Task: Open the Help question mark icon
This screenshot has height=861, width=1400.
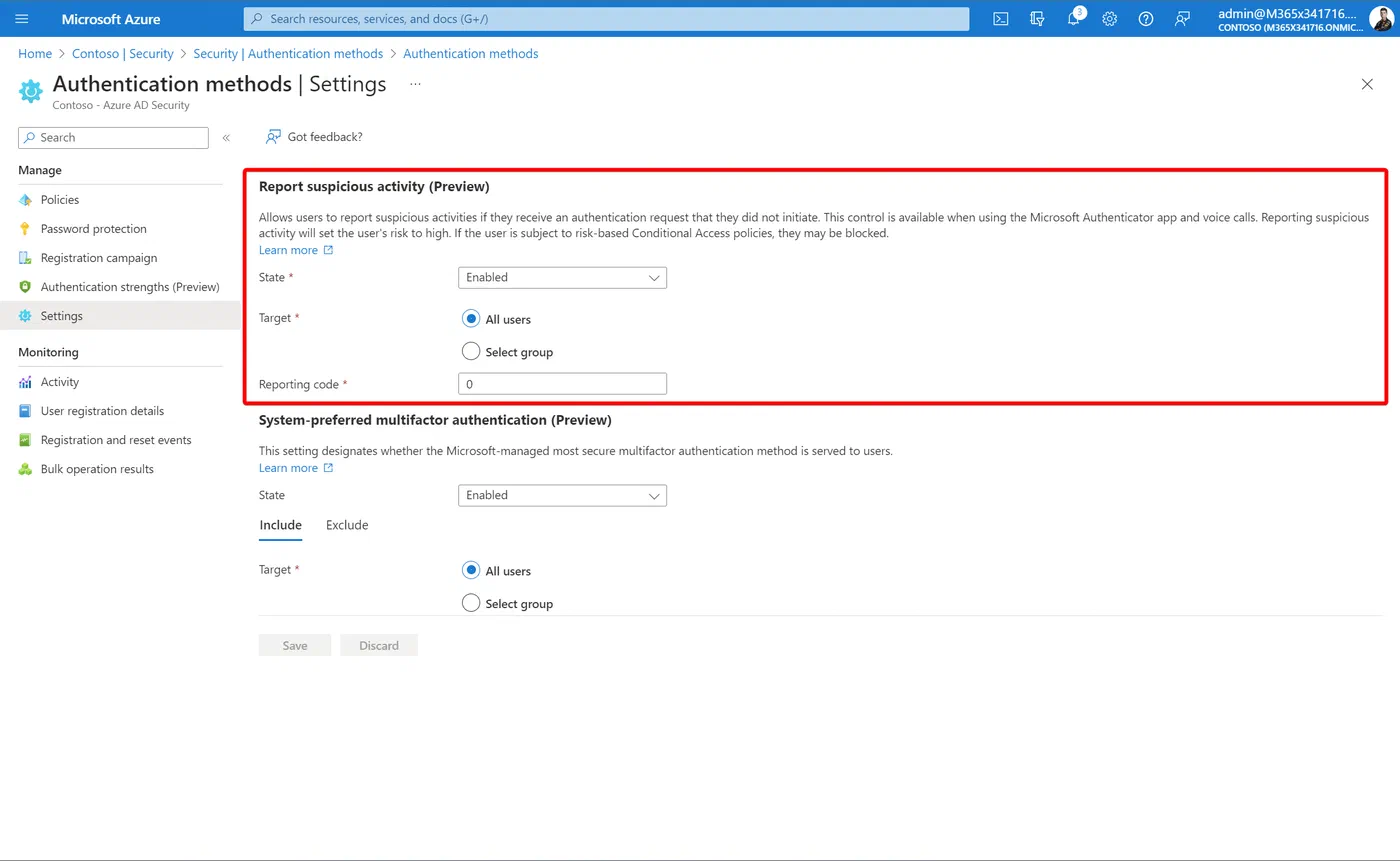Action: tap(1146, 19)
